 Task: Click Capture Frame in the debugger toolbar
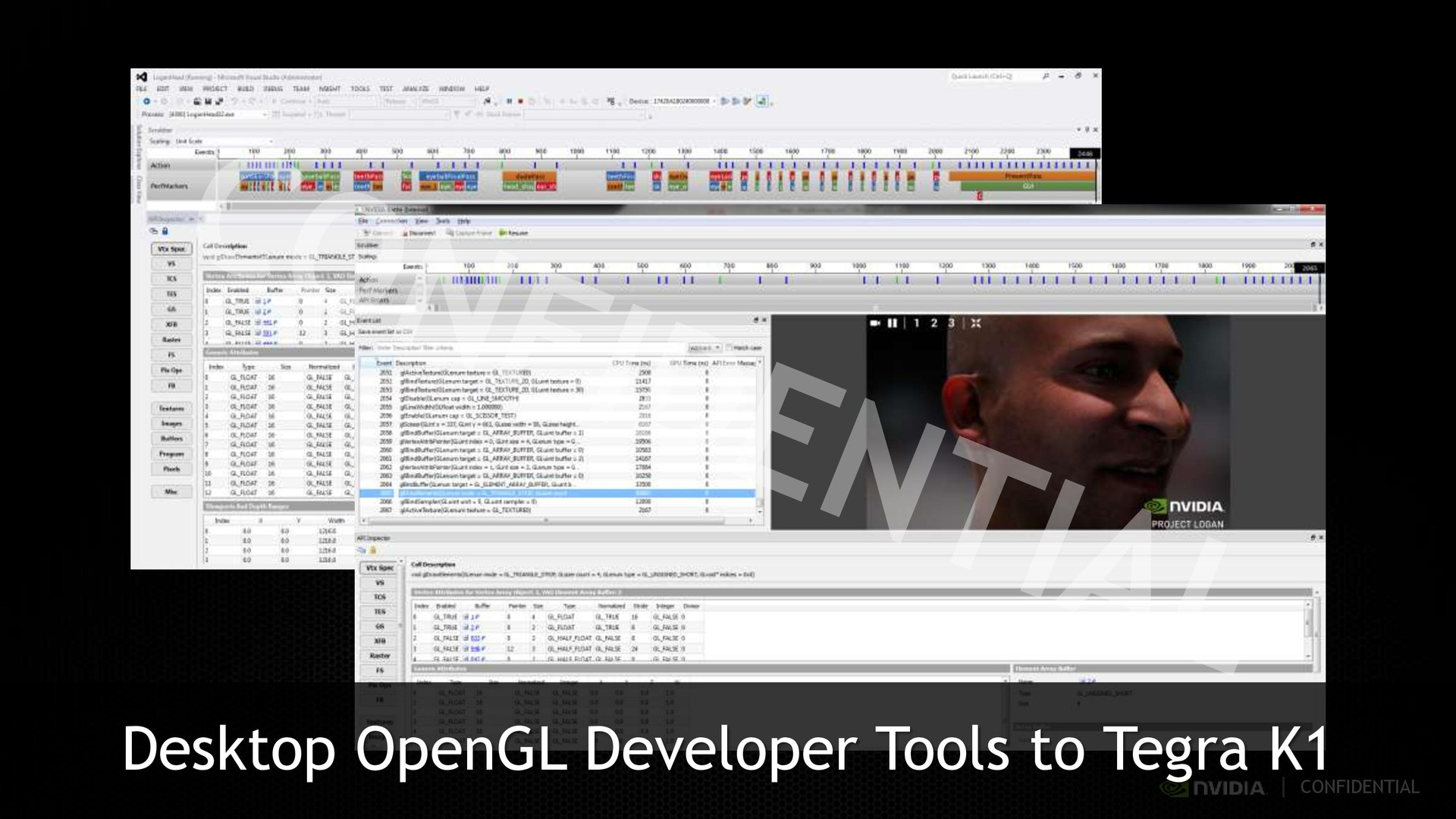tap(469, 233)
